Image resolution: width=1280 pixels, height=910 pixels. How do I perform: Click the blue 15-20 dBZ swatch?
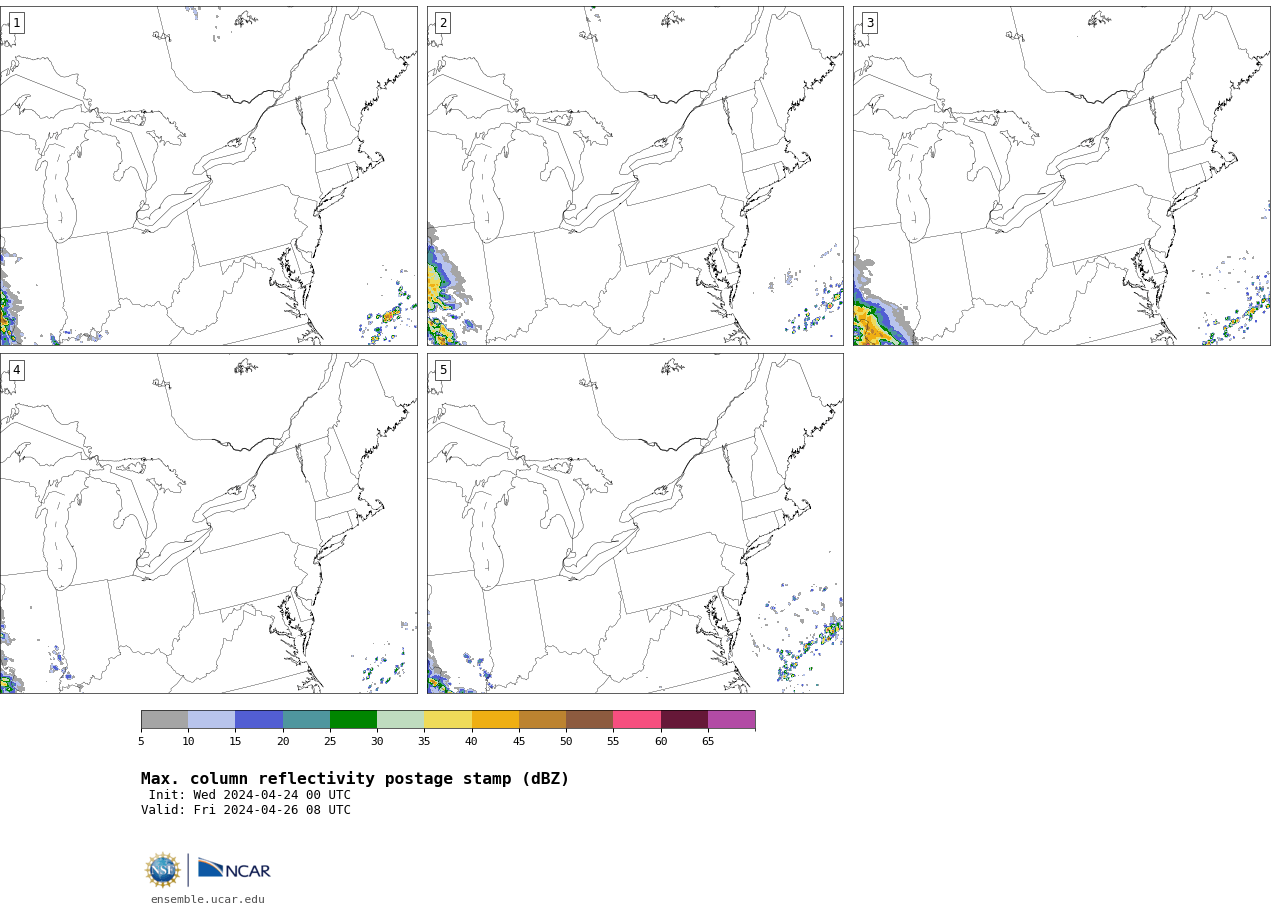tap(259, 720)
